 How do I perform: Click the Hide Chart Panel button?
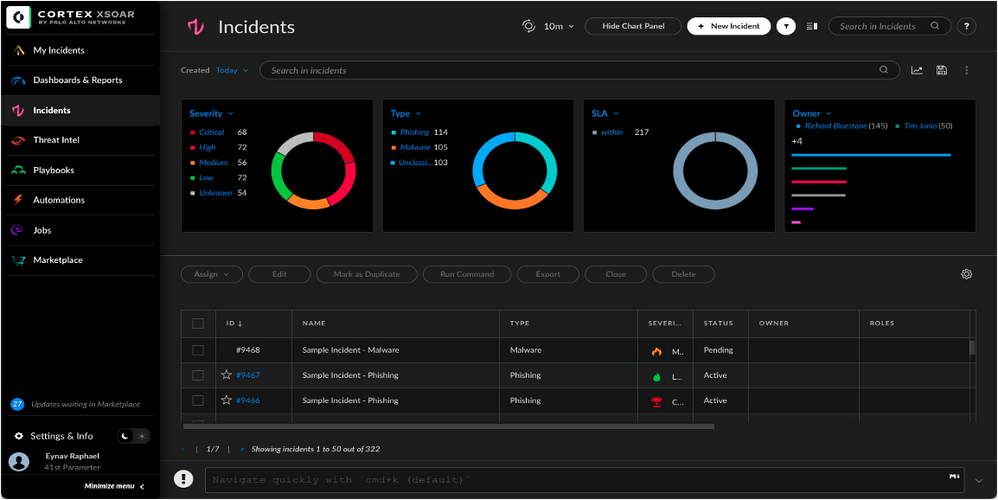click(x=633, y=26)
